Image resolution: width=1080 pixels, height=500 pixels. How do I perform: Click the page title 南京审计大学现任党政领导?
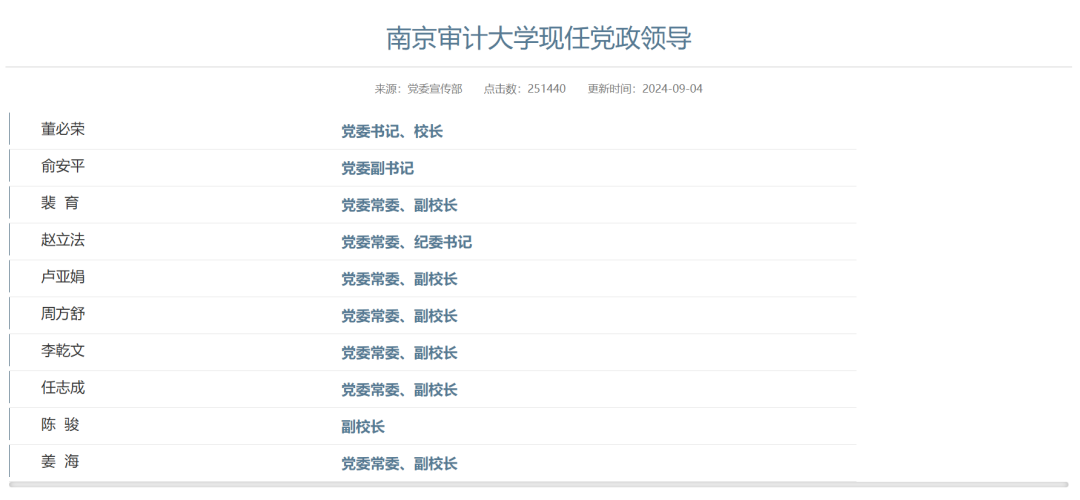tap(539, 39)
